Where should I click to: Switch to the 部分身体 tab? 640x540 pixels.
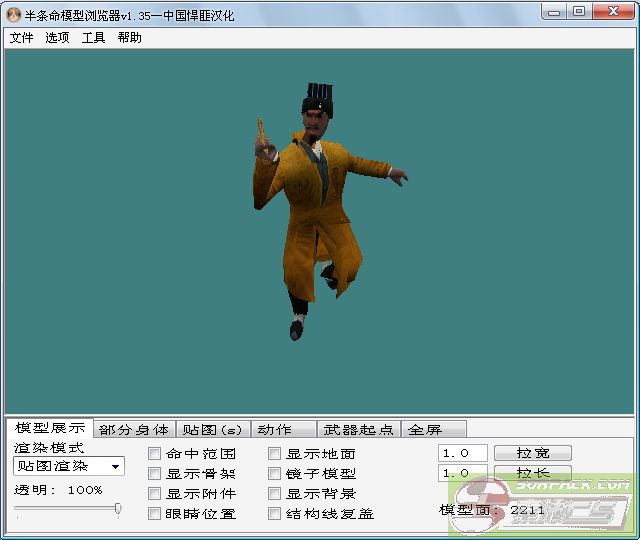point(134,430)
